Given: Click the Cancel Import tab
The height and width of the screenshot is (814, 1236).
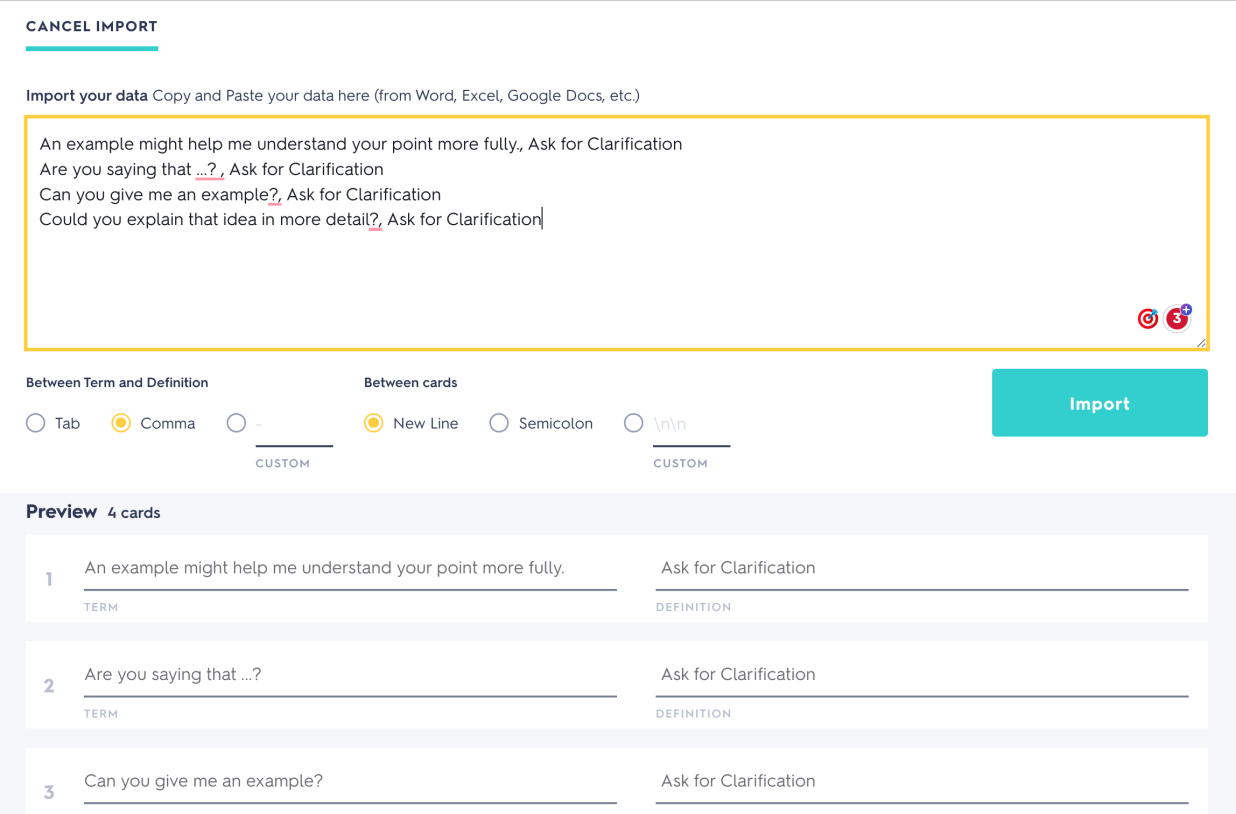Looking at the screenshot, I should point(92,27).
